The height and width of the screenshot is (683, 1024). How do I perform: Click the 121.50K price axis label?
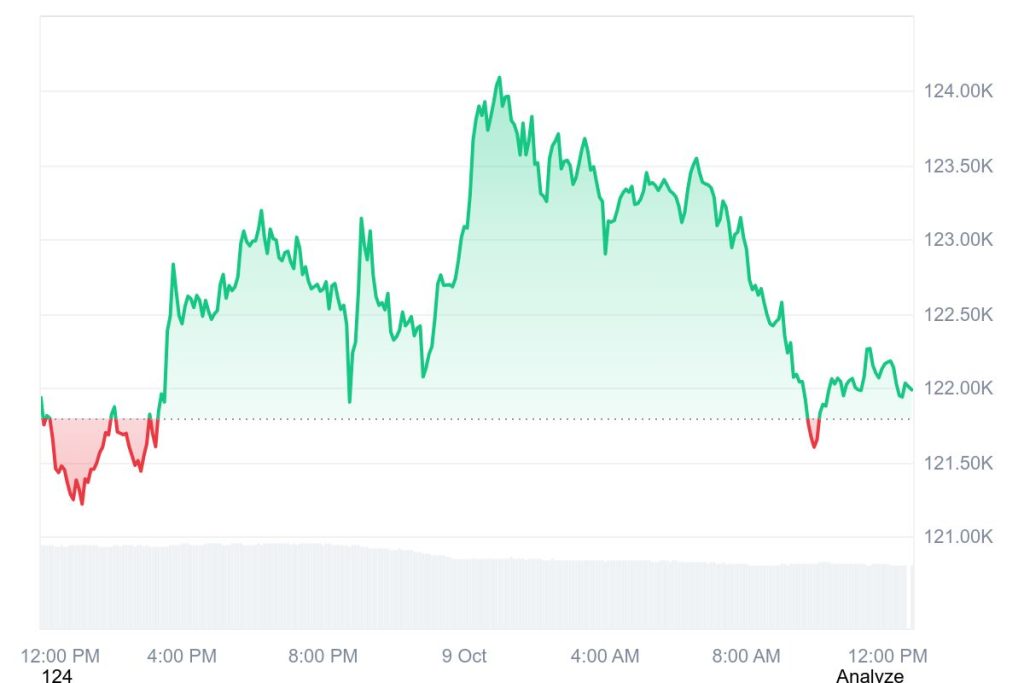point(957,463)
